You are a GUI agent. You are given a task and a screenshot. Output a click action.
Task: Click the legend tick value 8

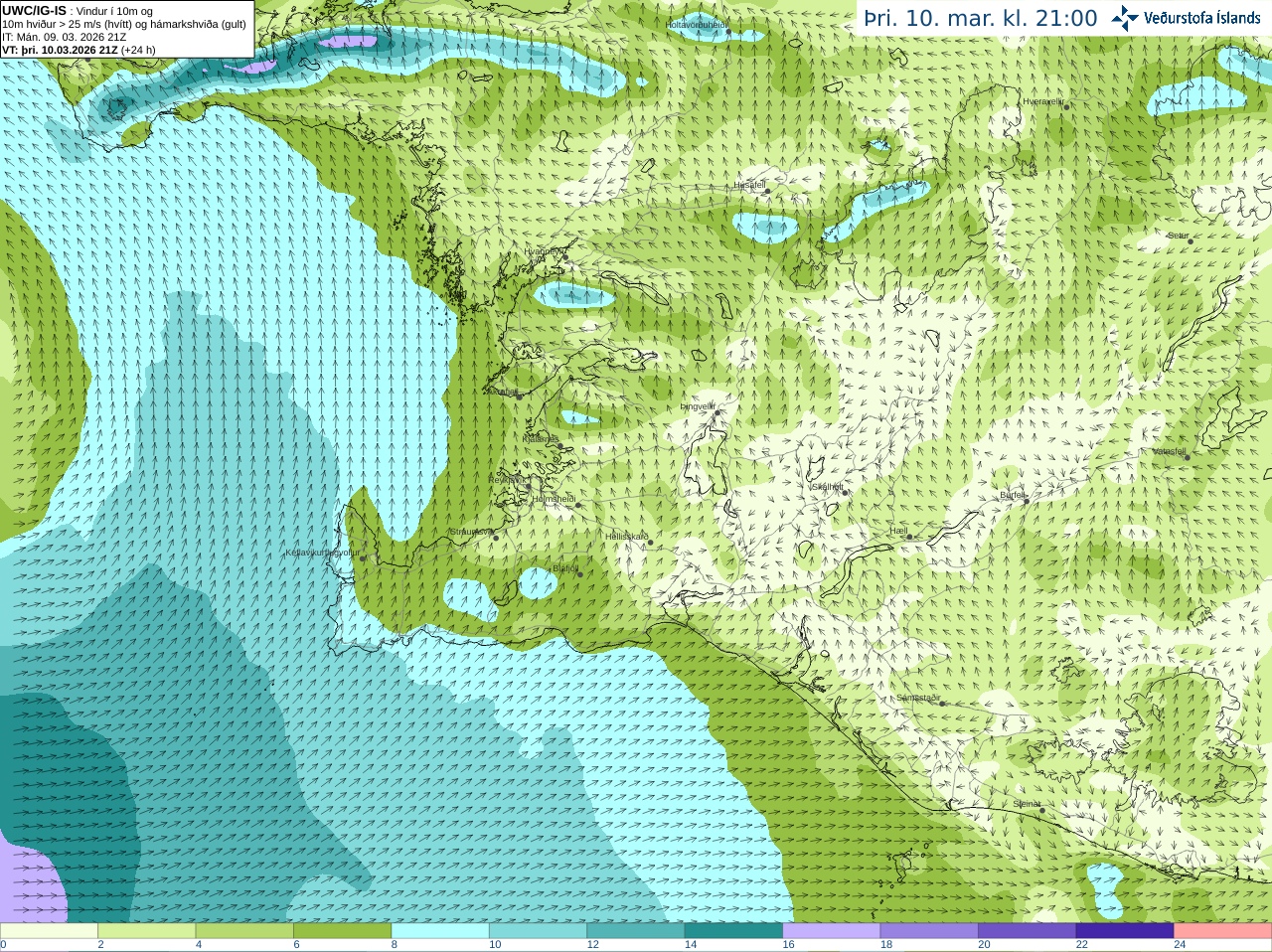click(395, 945)
